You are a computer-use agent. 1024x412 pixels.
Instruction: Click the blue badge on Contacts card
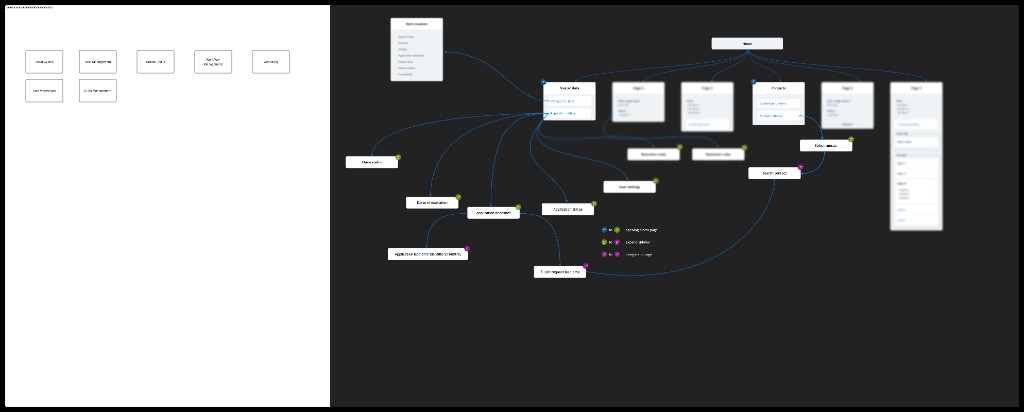(753, 82)
